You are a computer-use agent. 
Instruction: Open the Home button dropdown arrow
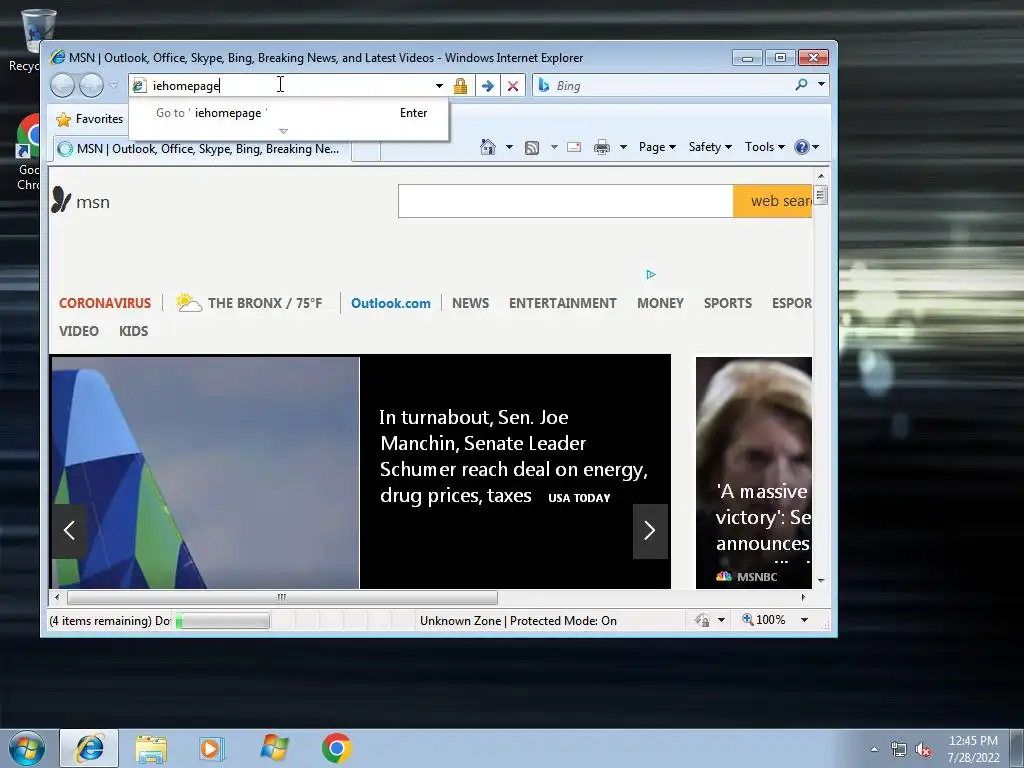pyautogui.click(x=509, y=147)
